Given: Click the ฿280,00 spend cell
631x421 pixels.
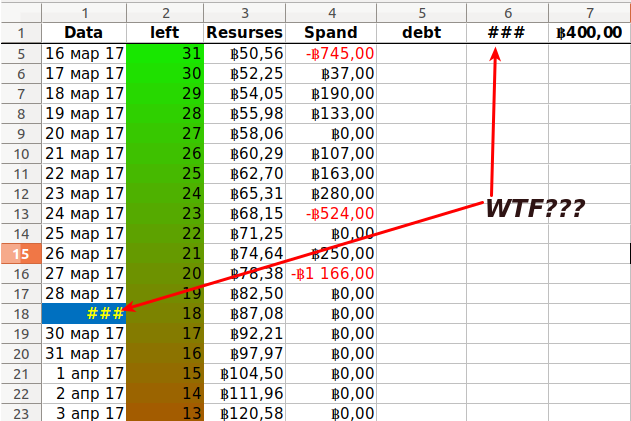Looking at the screenshot, I should click(x=331, y=194).
